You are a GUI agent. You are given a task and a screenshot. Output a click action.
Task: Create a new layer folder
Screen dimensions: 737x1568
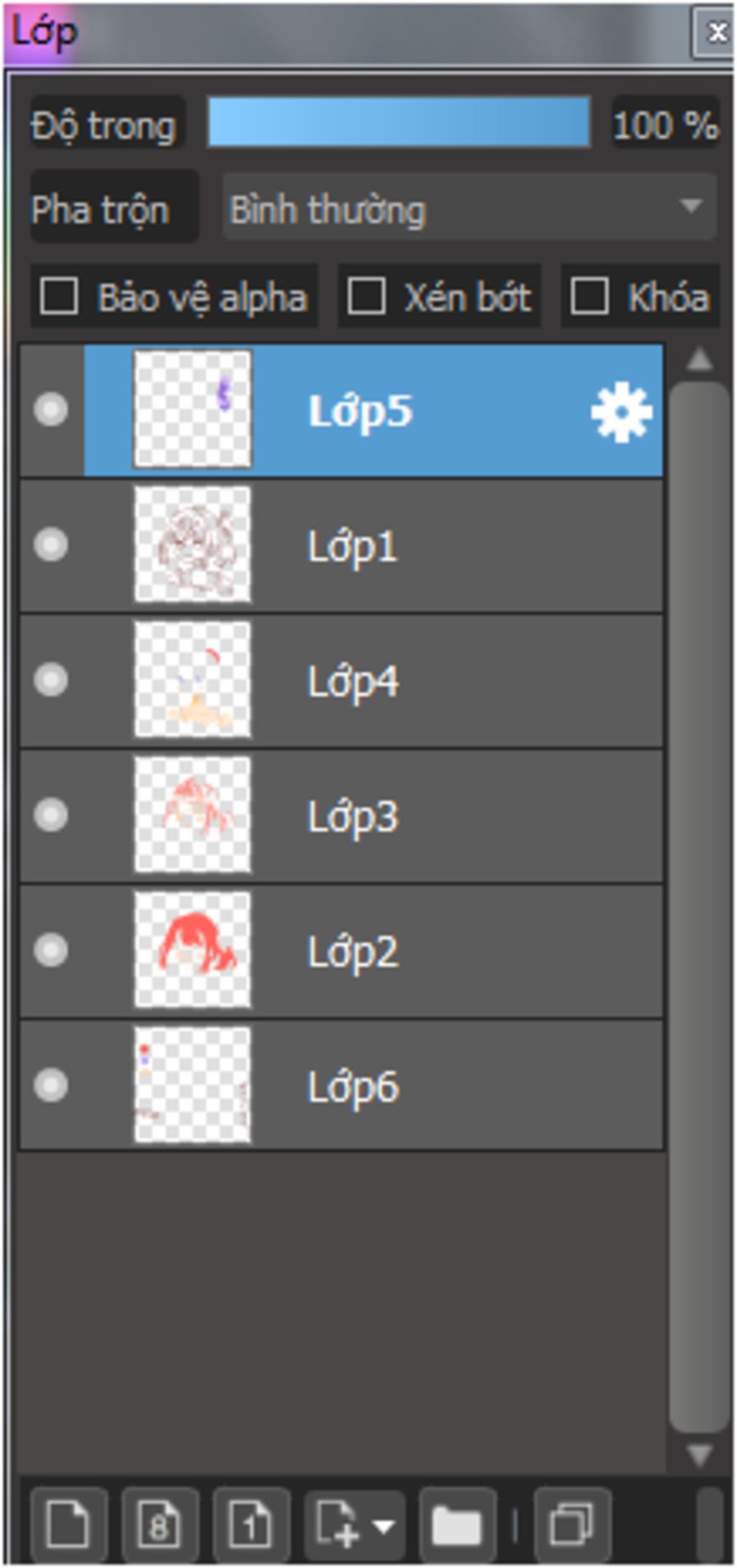point(456,1523)
